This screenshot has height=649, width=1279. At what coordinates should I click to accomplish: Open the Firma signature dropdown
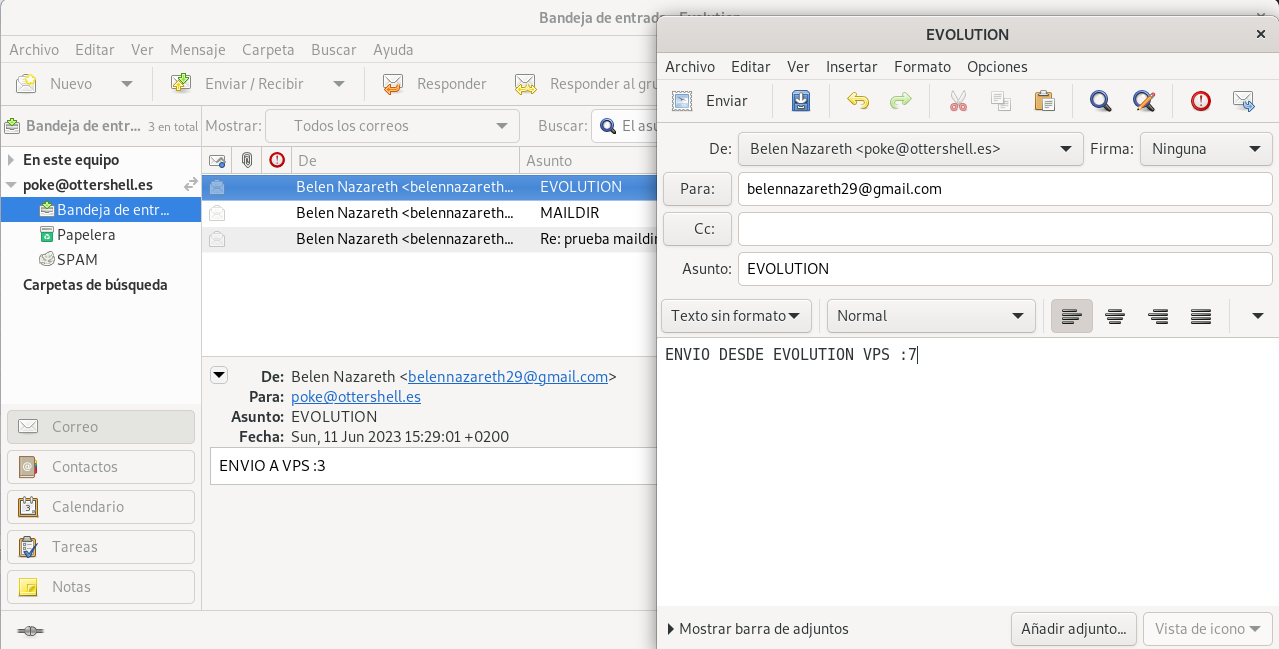point(1206,149)
